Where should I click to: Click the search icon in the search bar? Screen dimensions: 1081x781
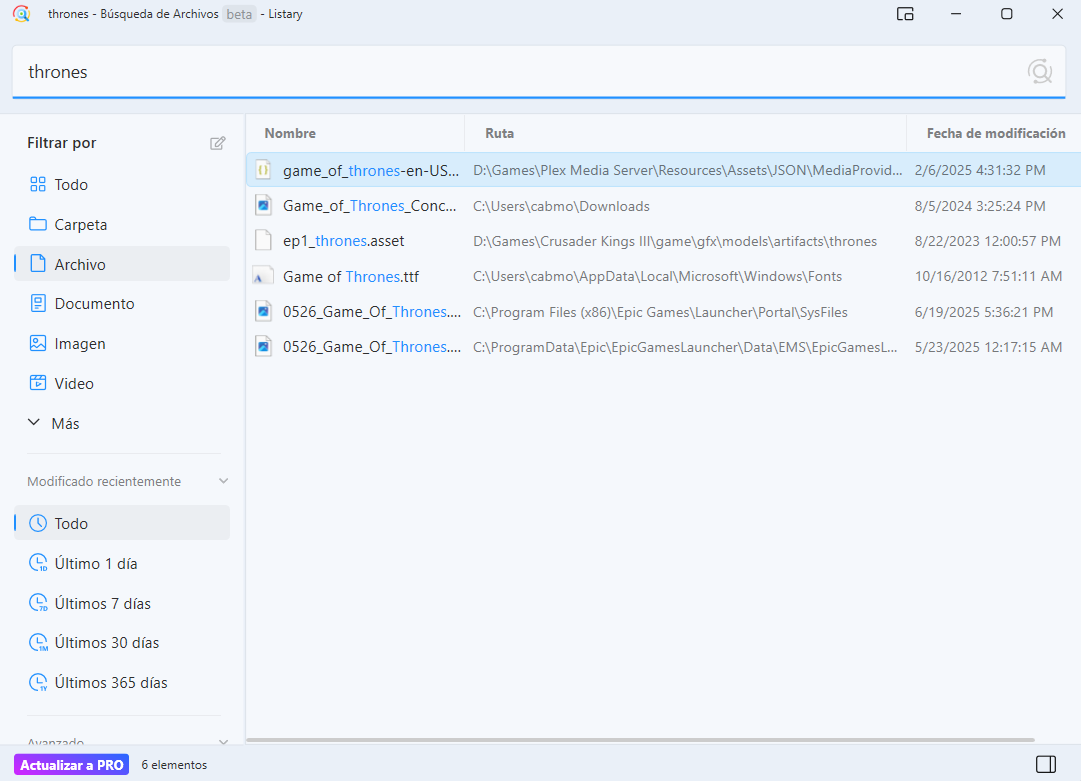[1039, 71]
